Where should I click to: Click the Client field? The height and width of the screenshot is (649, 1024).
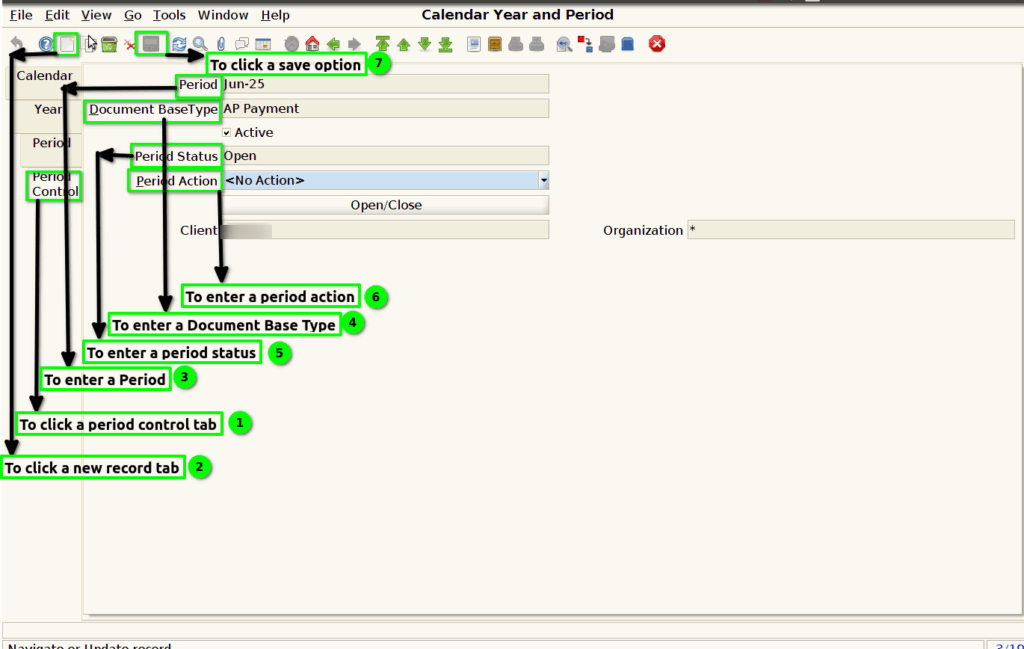(386, 230)
